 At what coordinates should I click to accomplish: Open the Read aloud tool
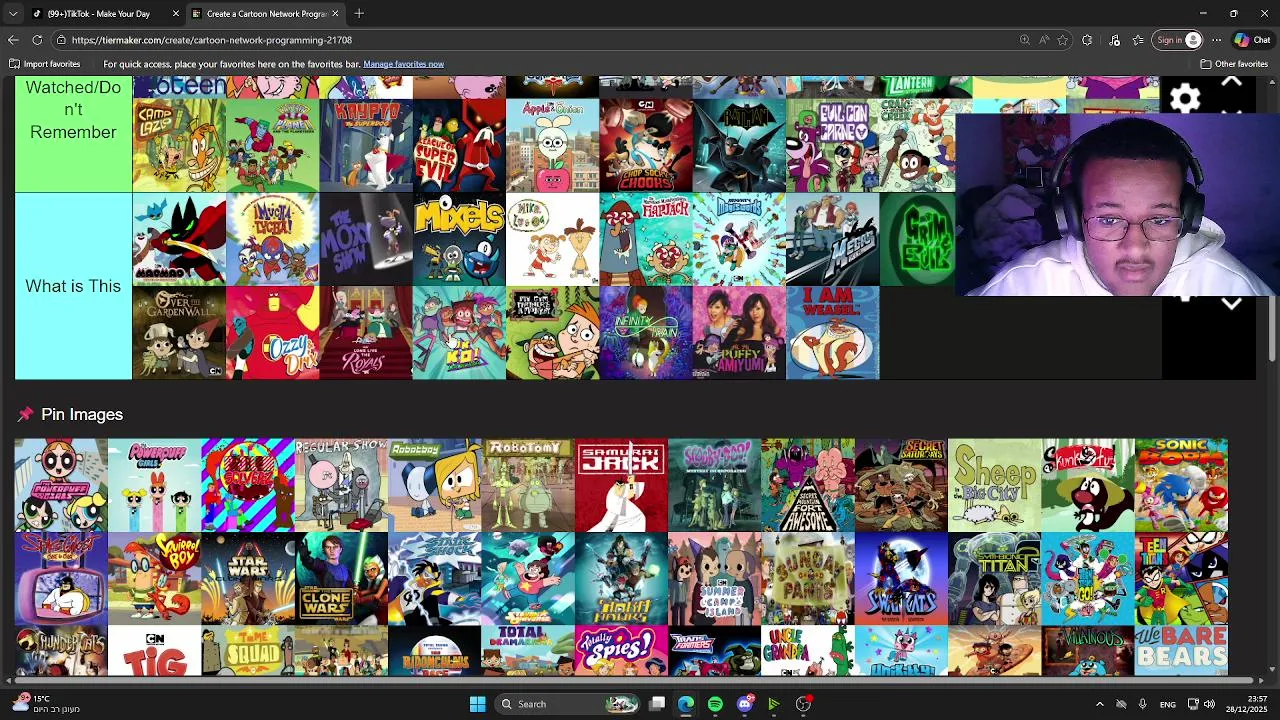pyautogui.click(x=1044, y=40)
